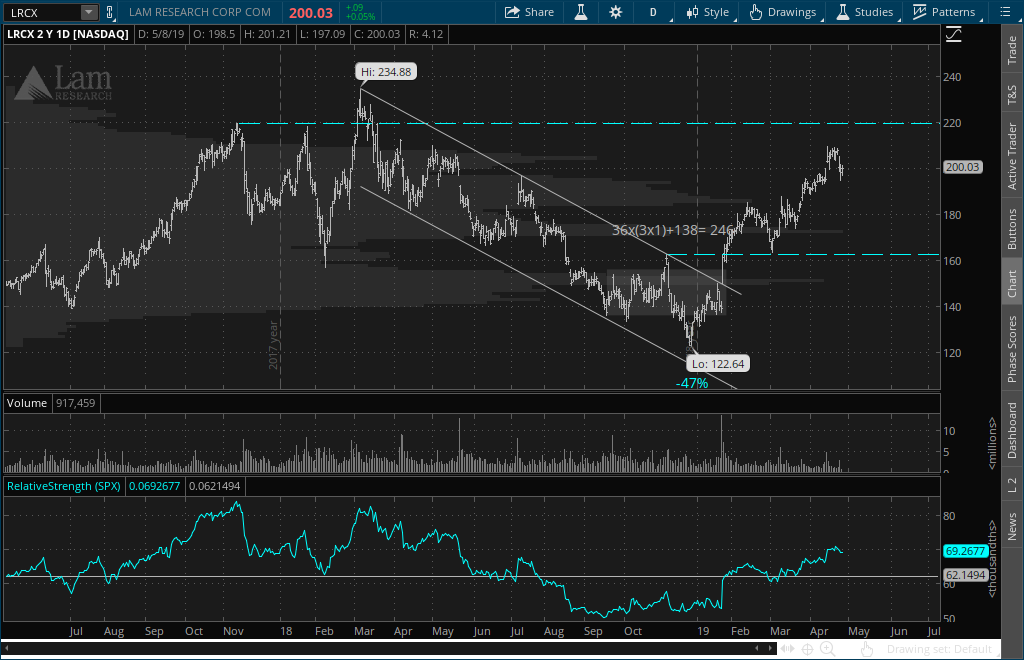Open the Phase Scores sidebar tab

pyautogui.click(x=1012, y=348)
